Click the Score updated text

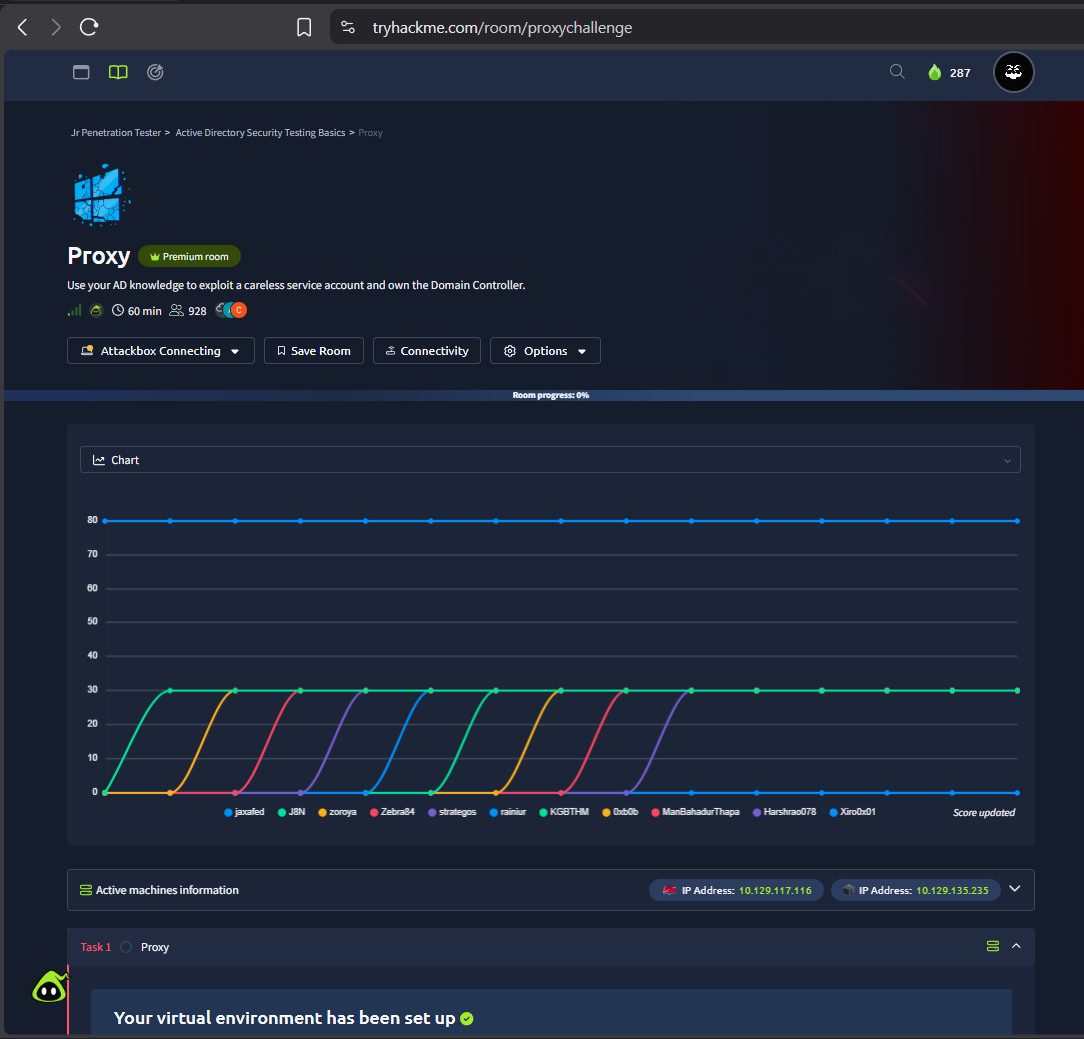pos(984,813)
